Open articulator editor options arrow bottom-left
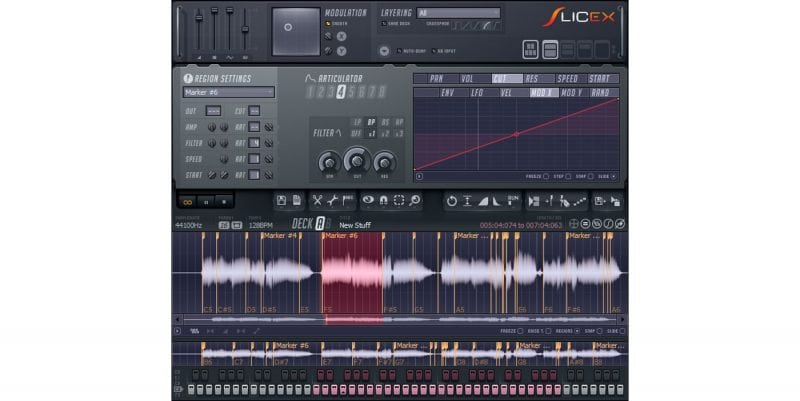Screen dimensions: 800x401 (x=419, y=177)
